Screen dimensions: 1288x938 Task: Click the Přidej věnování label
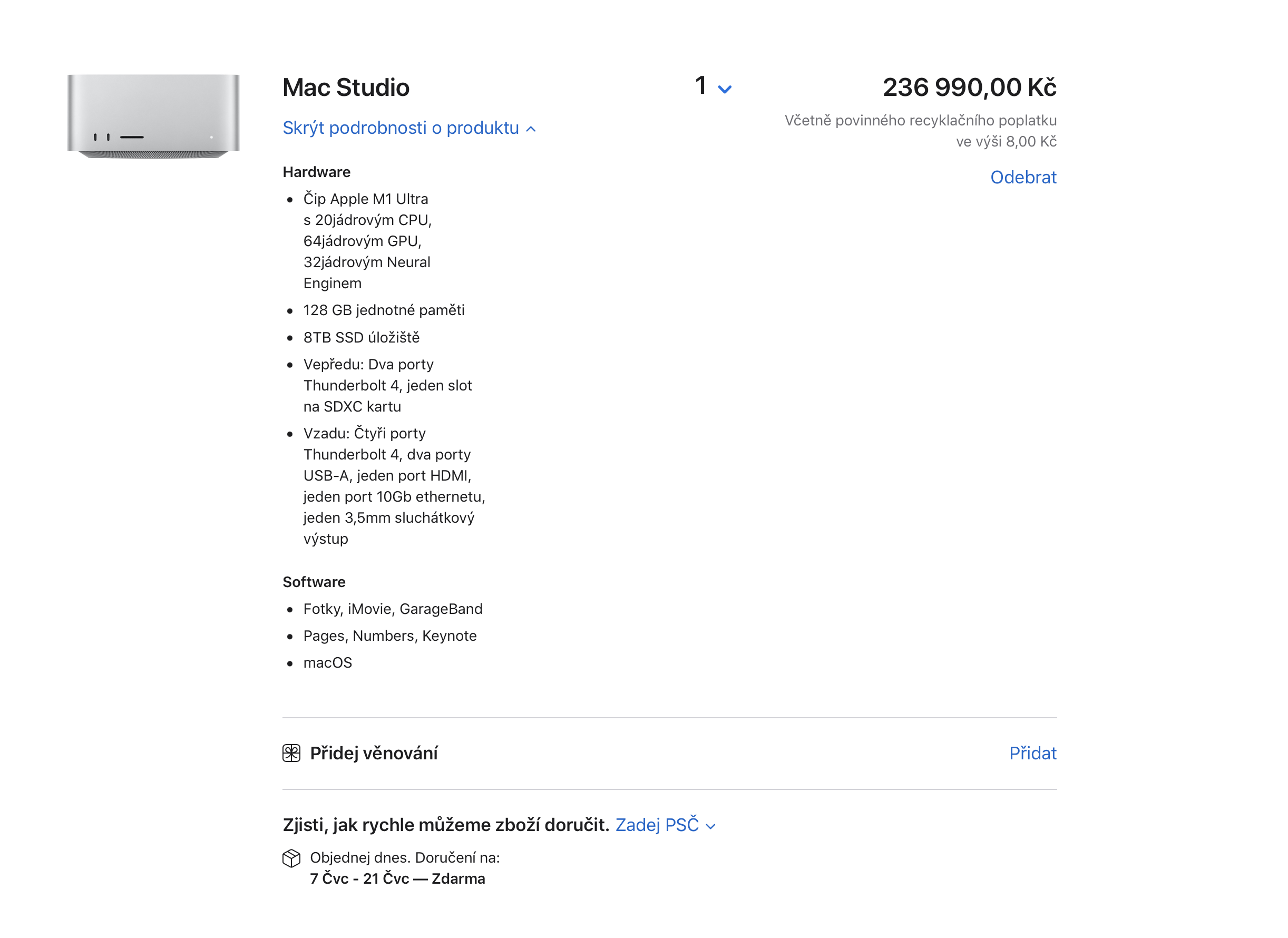coord(374,754)
